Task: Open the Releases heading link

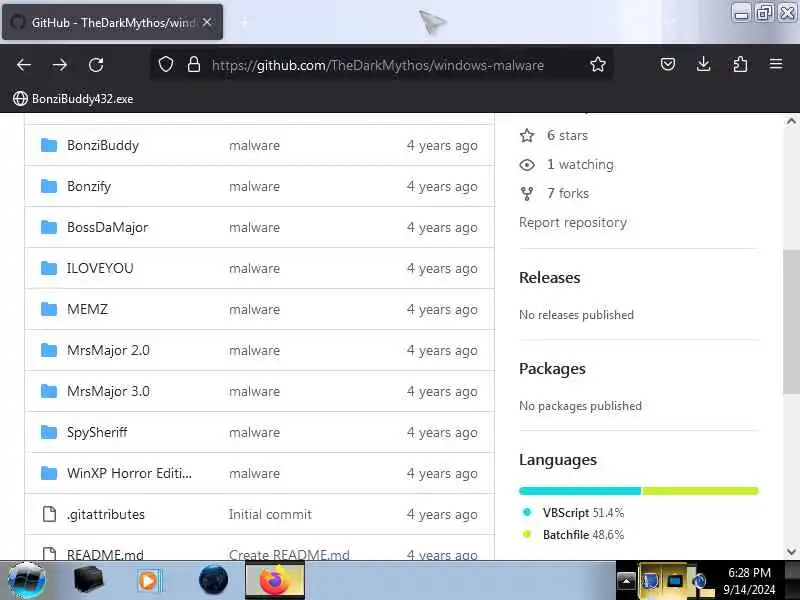Action: point(549,278)
